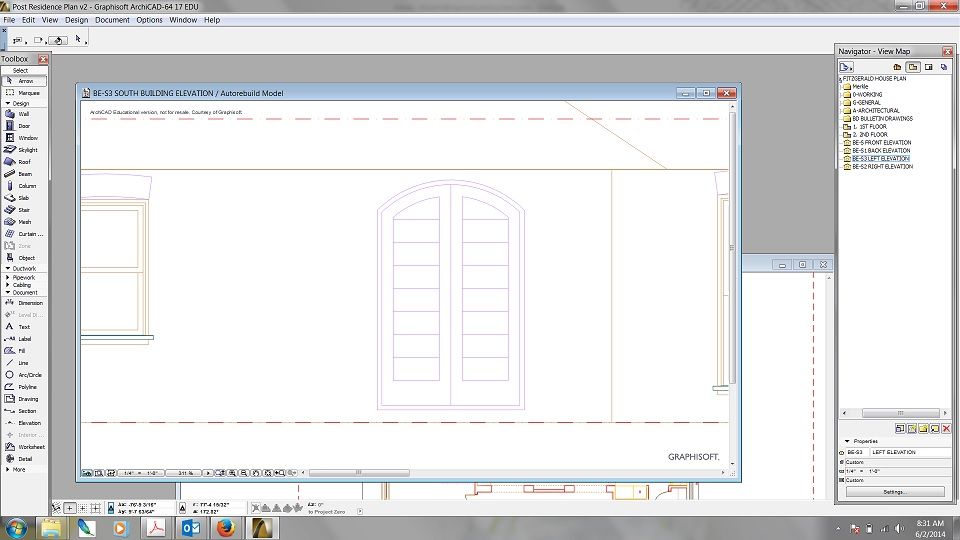Pick the Skylight tool
Screen dimensions: 960x540
(24, 150)
